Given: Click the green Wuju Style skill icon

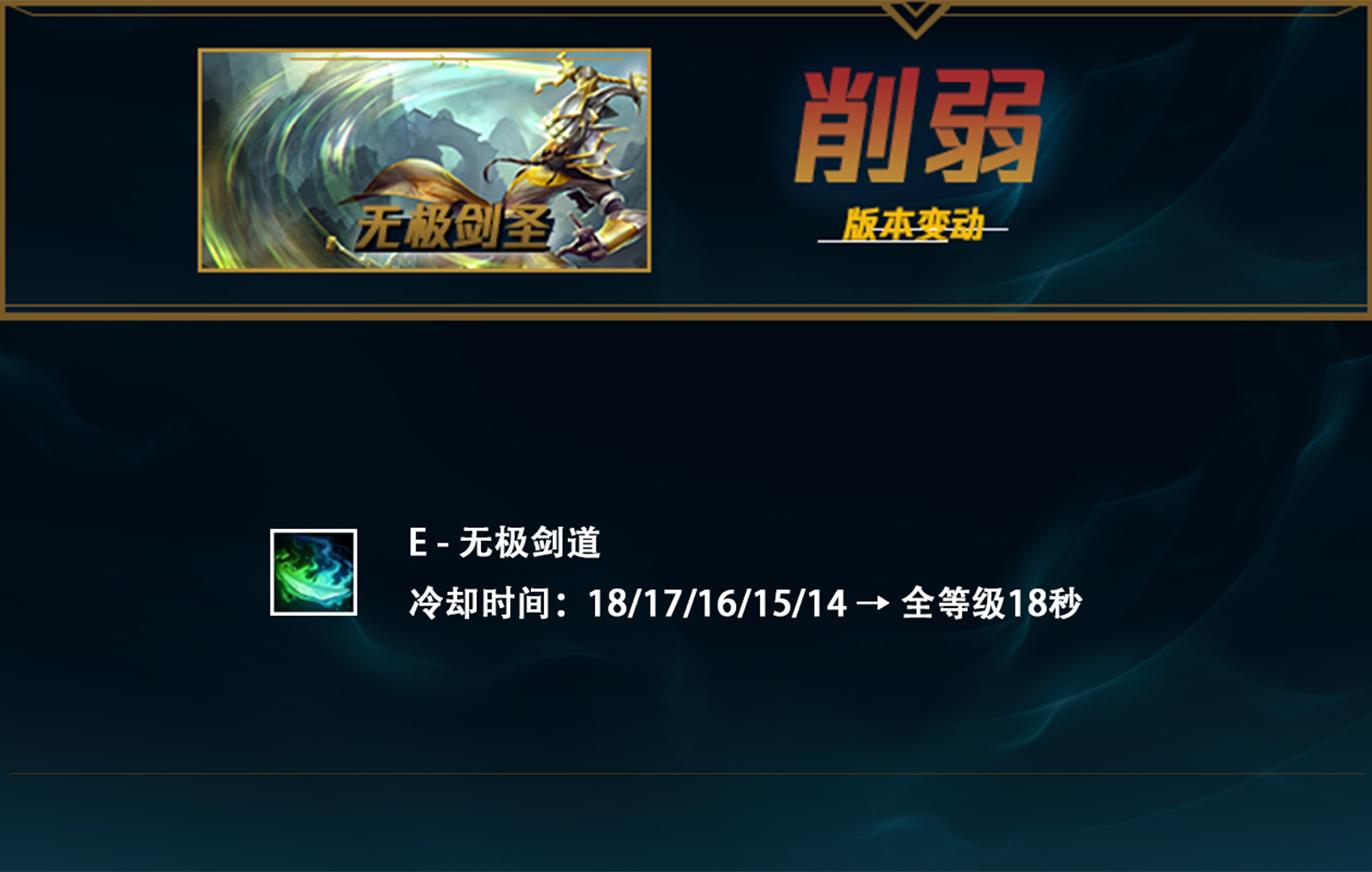Looking at the screenshot, I should [x=313, y=572].
